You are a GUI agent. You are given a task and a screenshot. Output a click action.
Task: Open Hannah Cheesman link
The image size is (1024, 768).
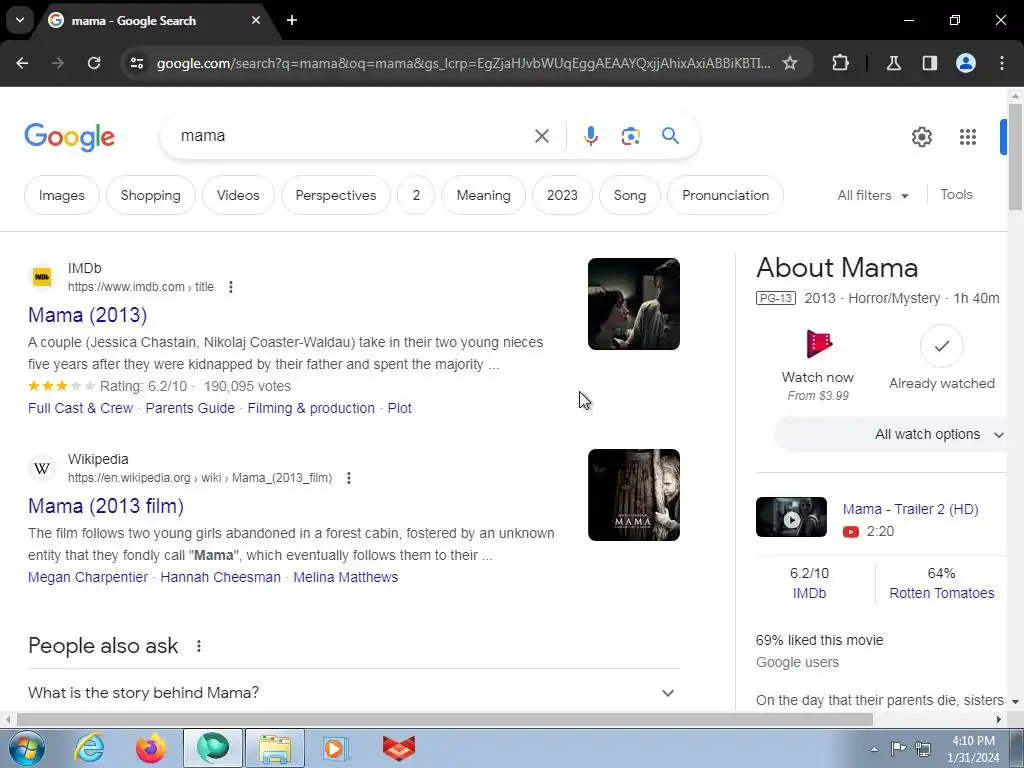221,577
